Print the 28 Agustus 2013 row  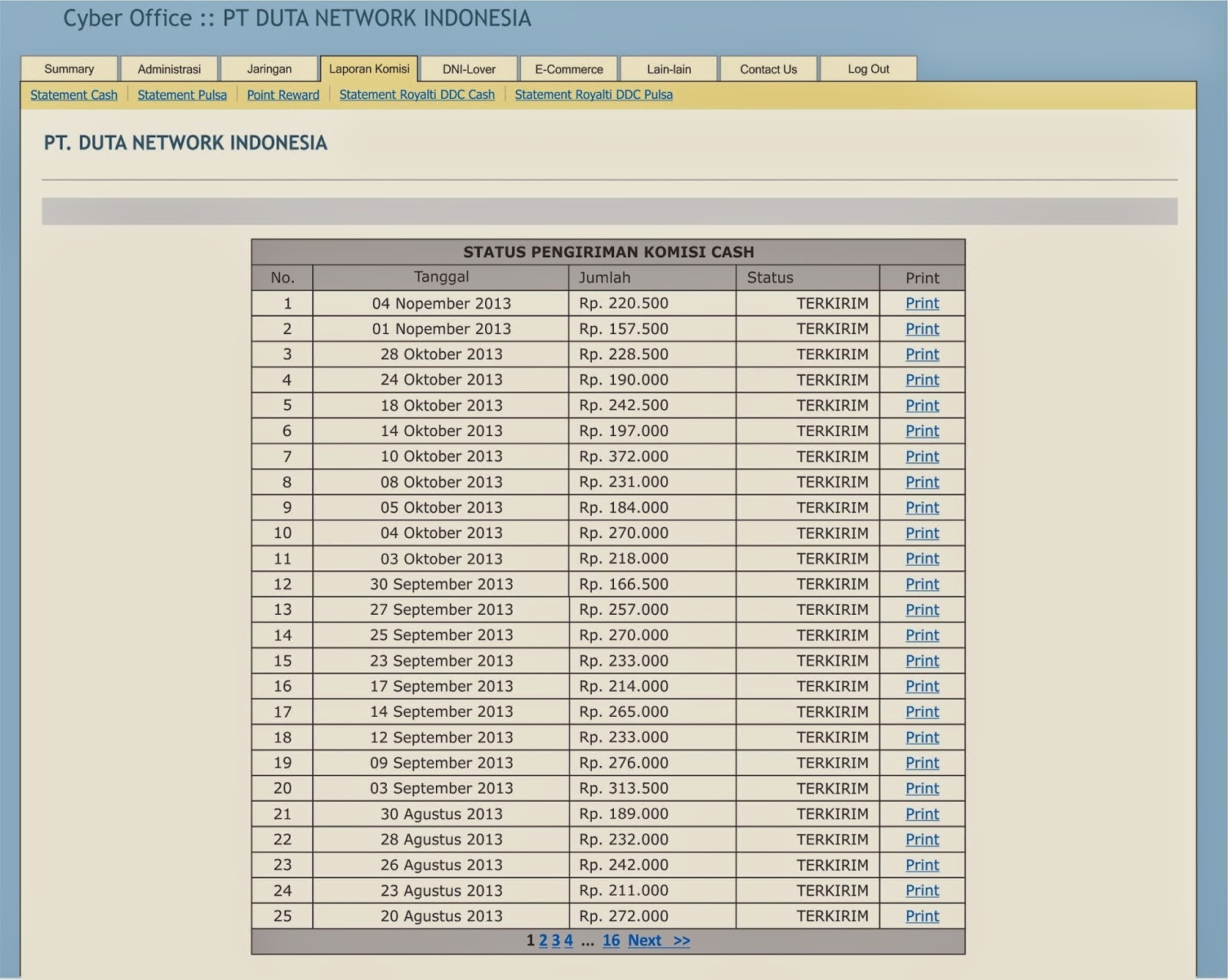pos(922,840)
